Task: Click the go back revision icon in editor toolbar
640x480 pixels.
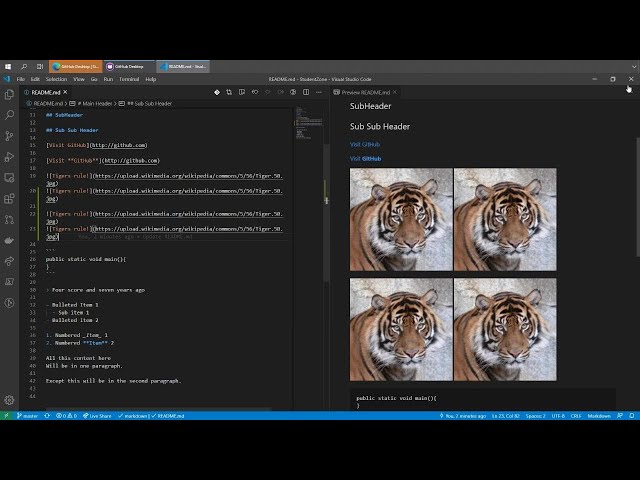Action: [x=255, y=92]
